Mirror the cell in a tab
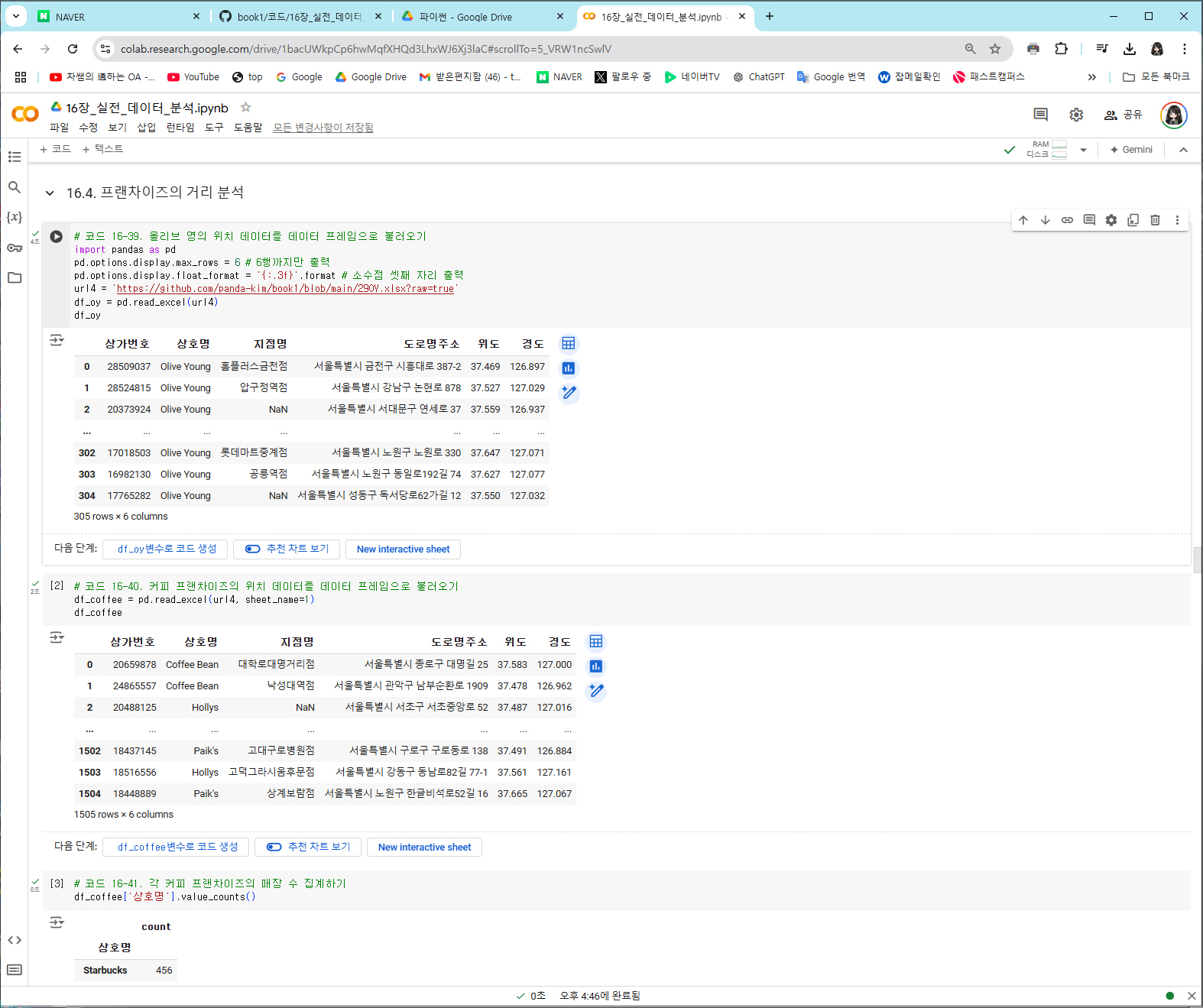 (1133, 220)
